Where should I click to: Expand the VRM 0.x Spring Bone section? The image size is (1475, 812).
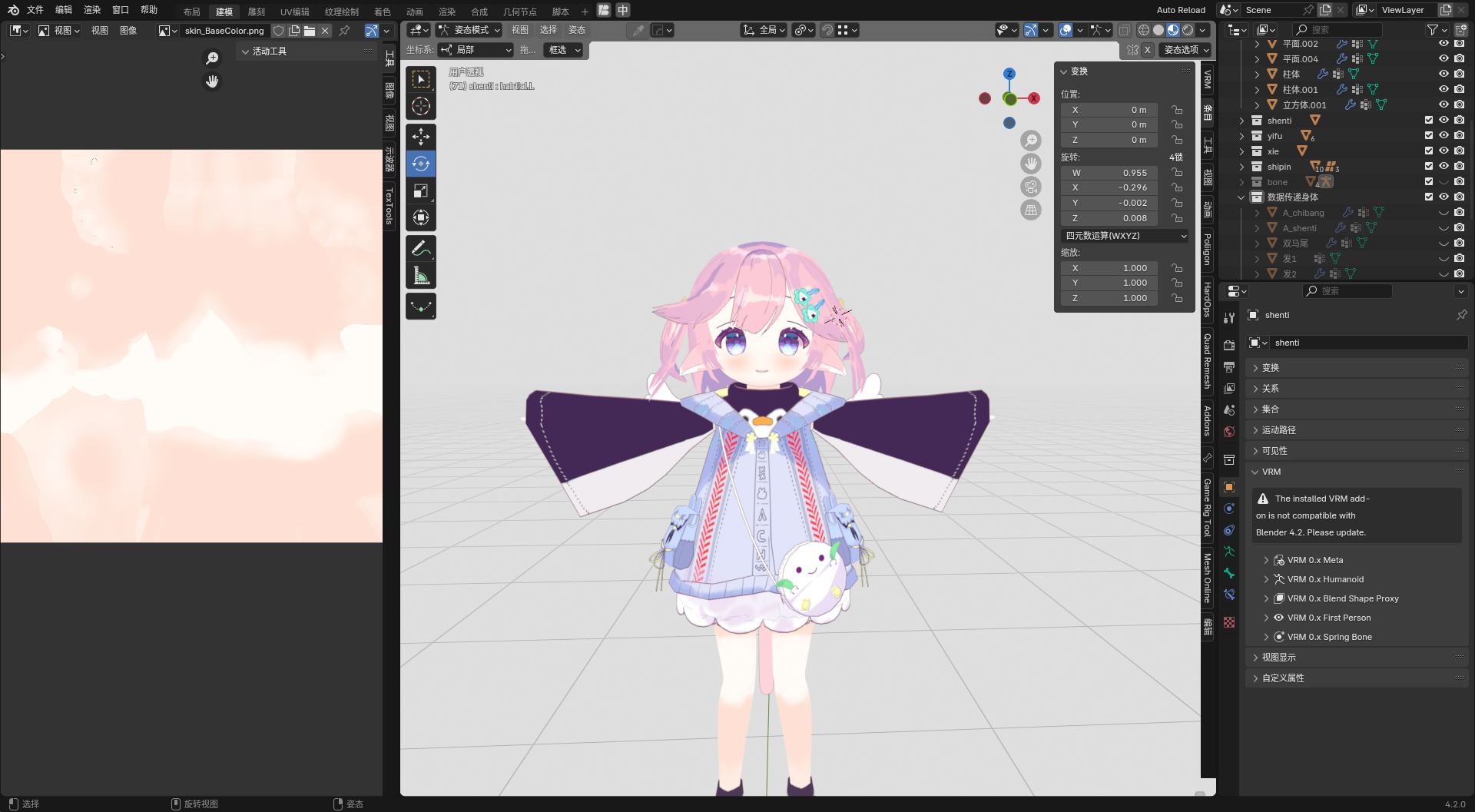click(x=1266, y=637)
